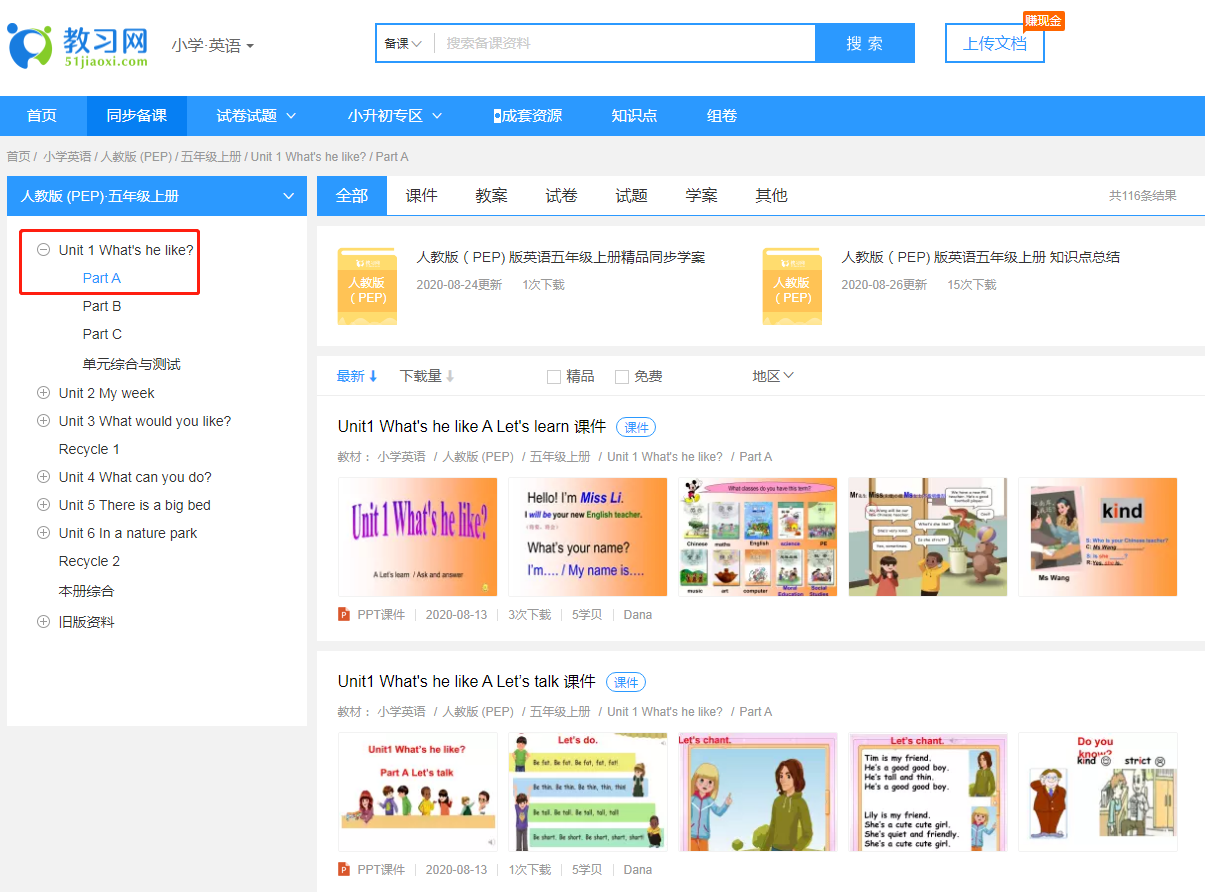Collapse the Unit 1 What's he like? node
Viewport: 1205px width, 892px height.
(x=43, y=250)
